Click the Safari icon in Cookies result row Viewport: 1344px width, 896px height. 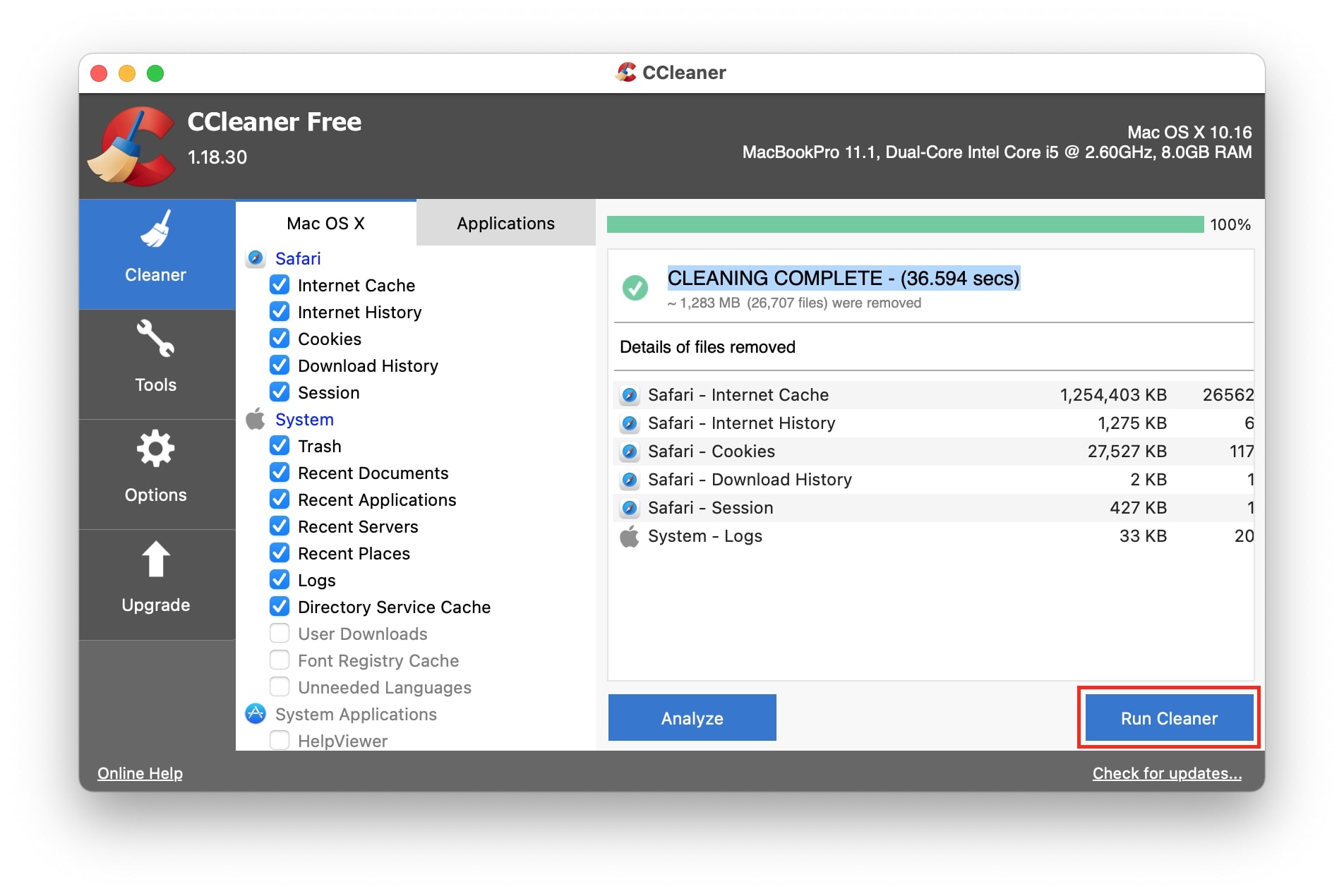coord(630,452)
